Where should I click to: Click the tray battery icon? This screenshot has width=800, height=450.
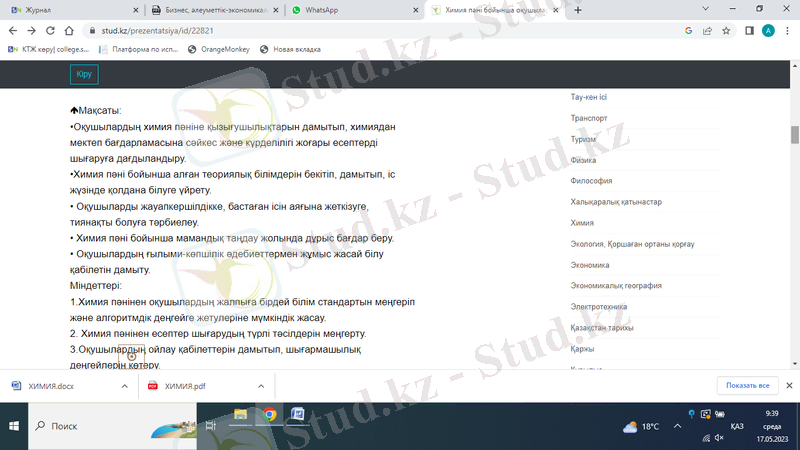[x=720, y=414]
